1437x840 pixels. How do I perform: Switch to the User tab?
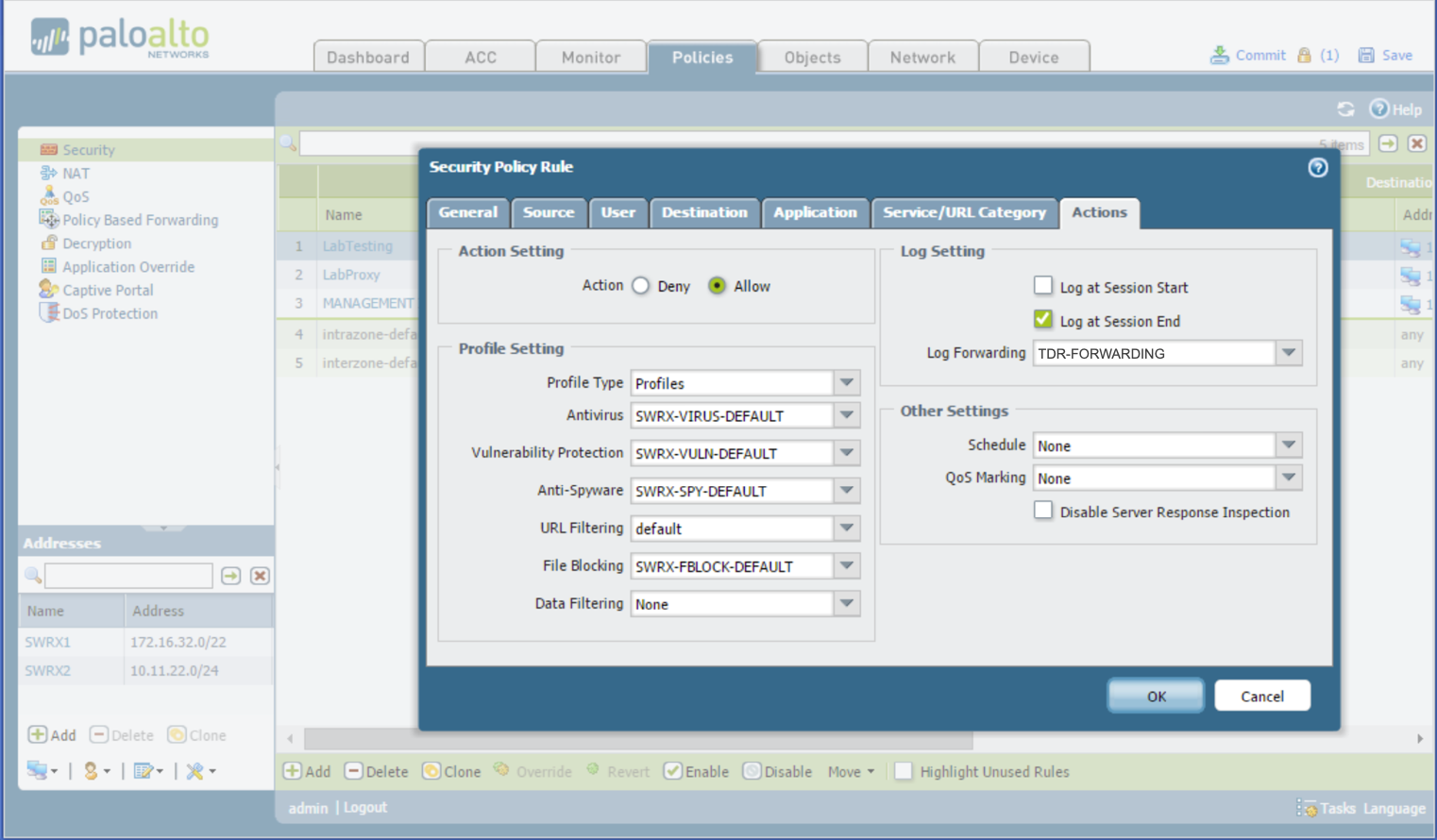(618, 212)
